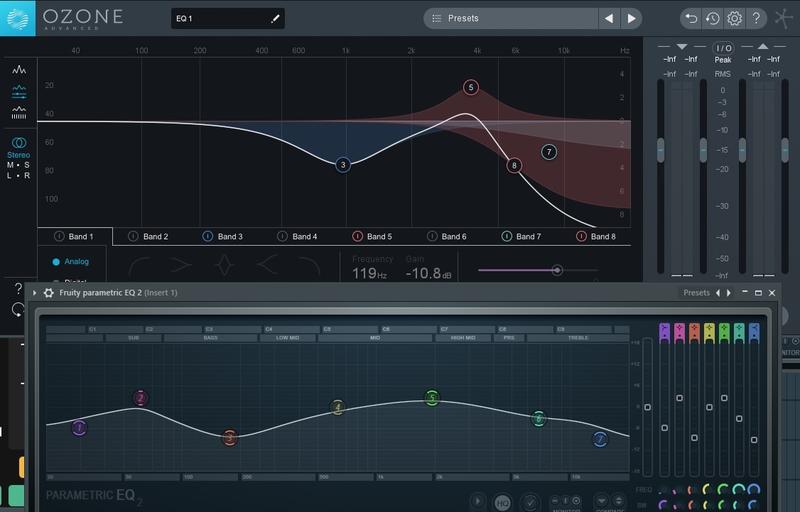The height and width of the screenshot is (512, 800).
Task: Open Ozone help question mark in header
Action: 756,18
